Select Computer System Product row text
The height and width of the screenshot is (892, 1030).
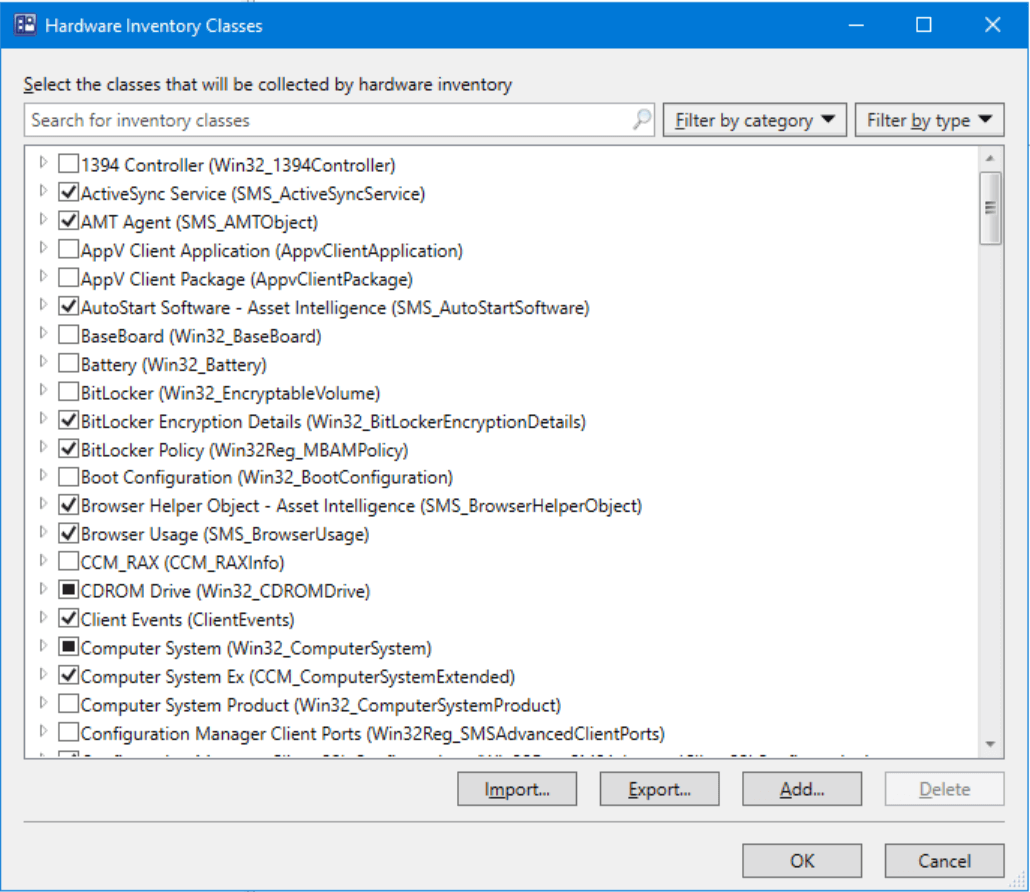pyautogui.click(x=321, y=705)
